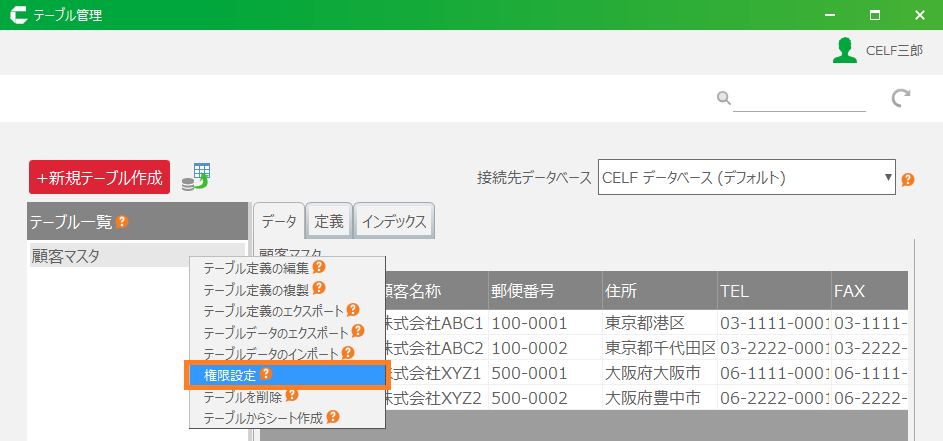The height and width of the screenshot is (441, 943).
Task: Click the 住所 column header
Action: (659, 291)
